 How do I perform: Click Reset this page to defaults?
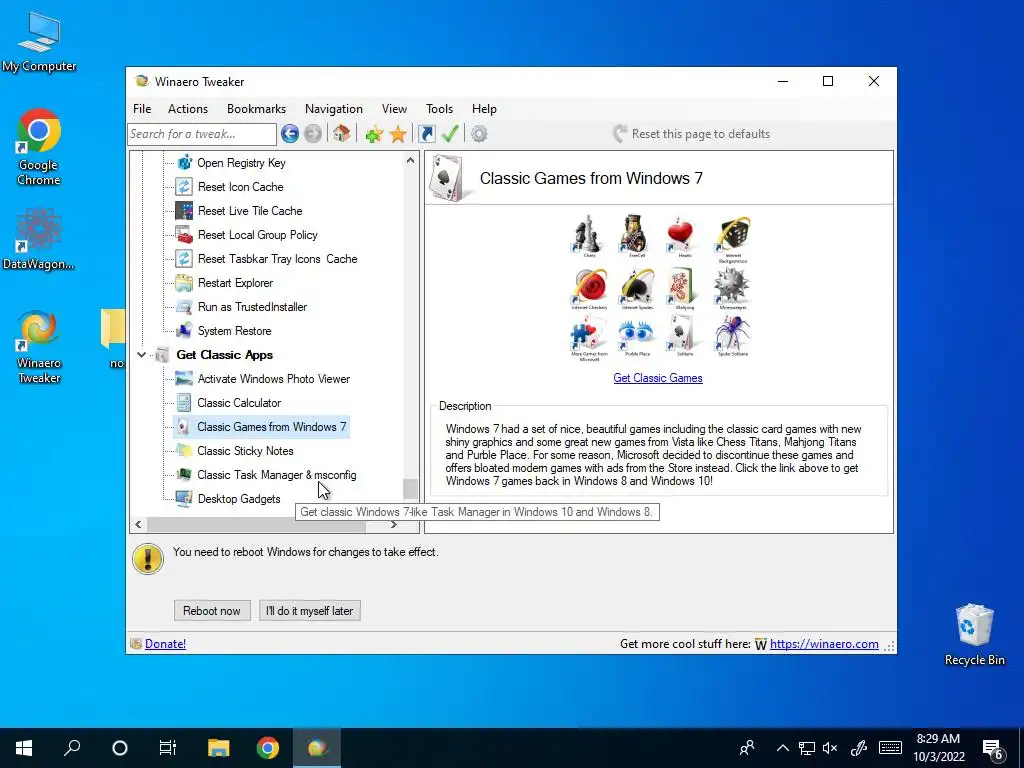point(700,134)
